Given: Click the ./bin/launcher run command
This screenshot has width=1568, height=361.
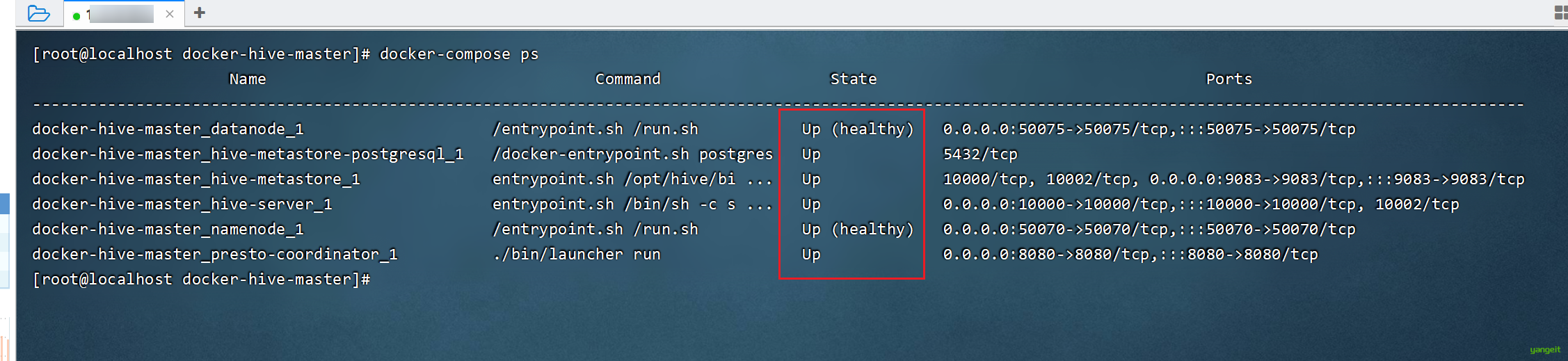Looking at the screenshot, I should coord(576,255).
